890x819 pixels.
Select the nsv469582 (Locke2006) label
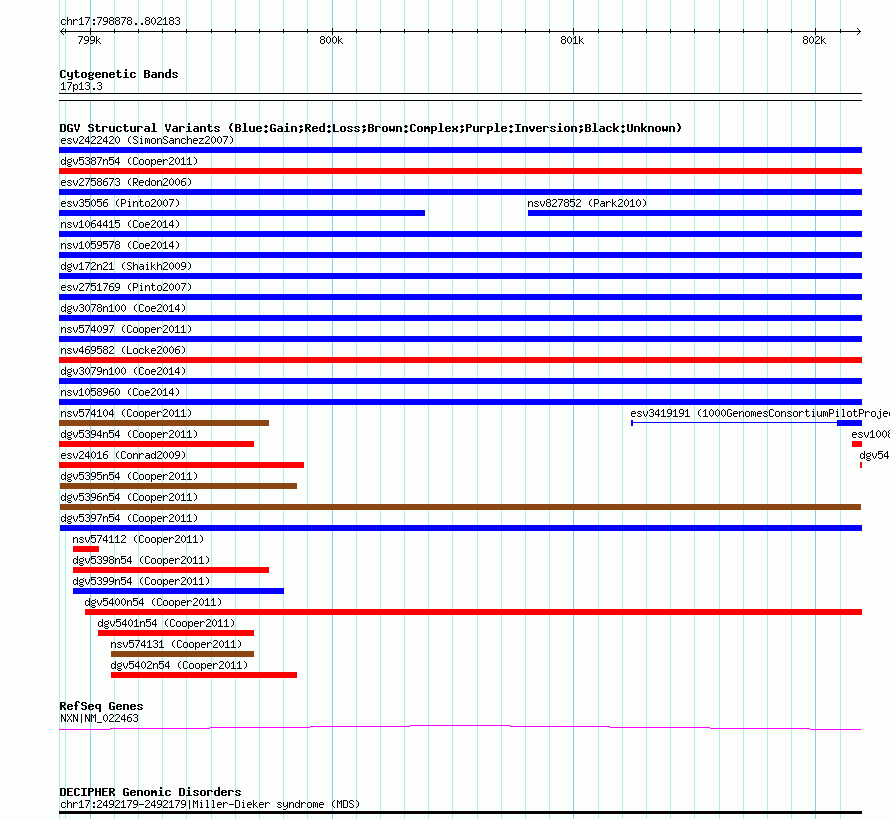coord(123,350)
